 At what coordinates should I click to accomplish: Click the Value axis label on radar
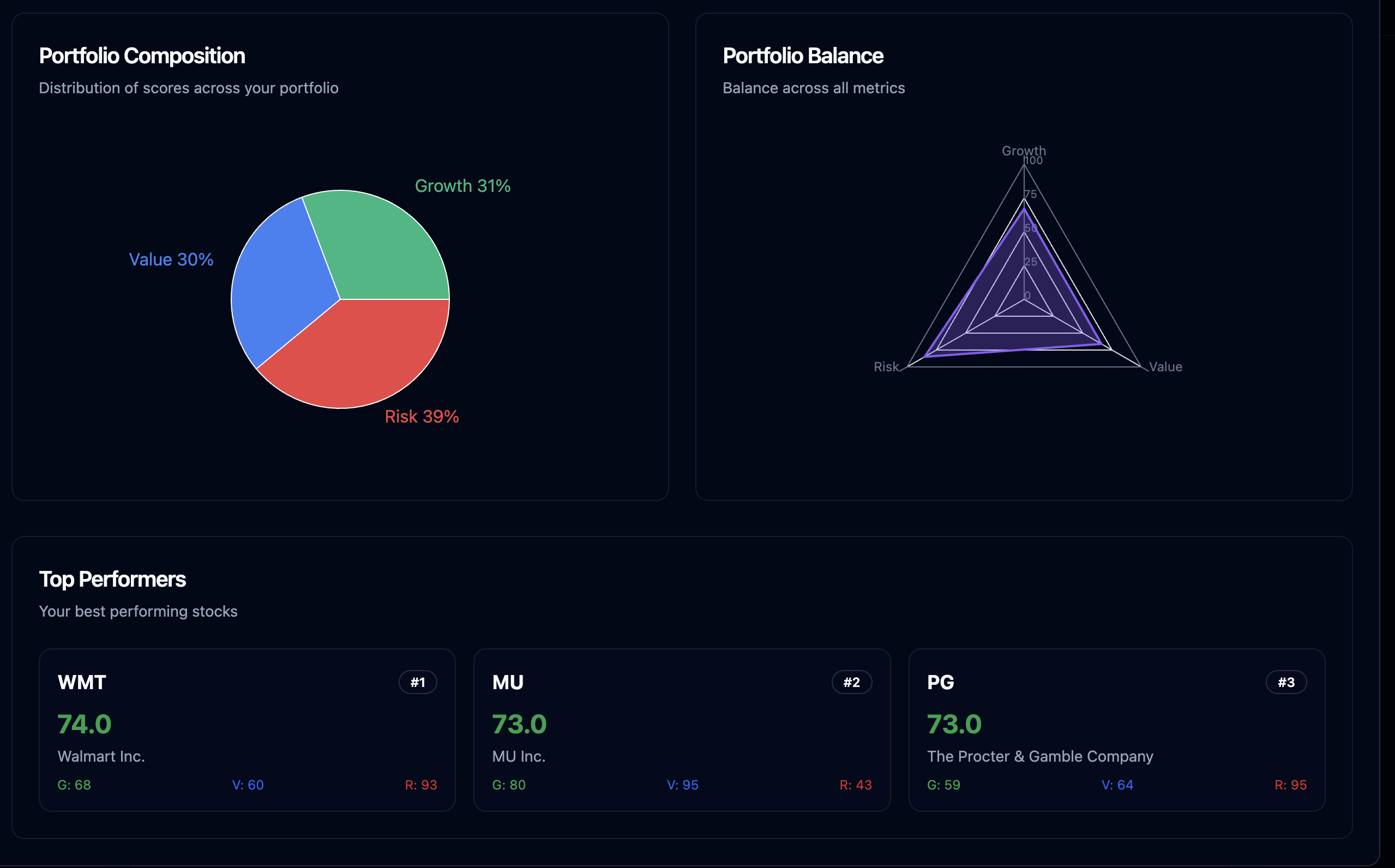tap(1165, 367)
